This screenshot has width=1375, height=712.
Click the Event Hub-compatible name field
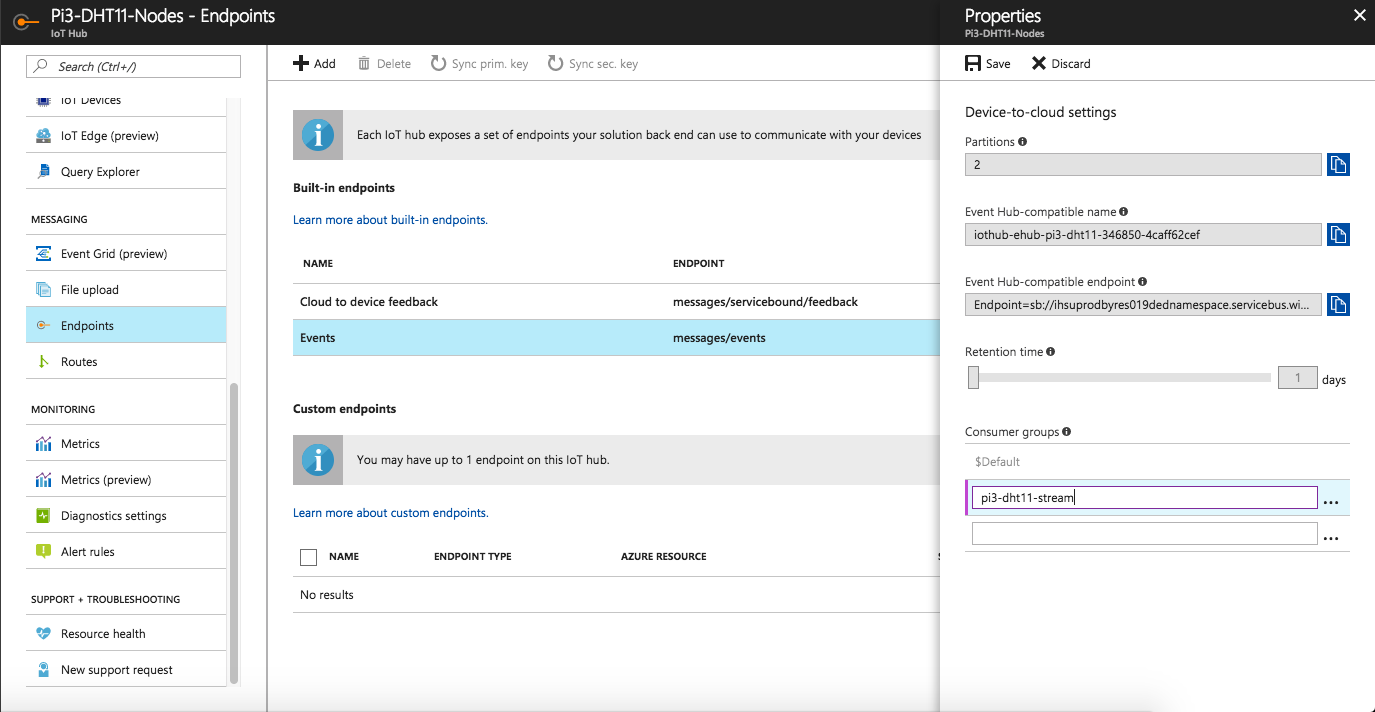click(1143, 235)
